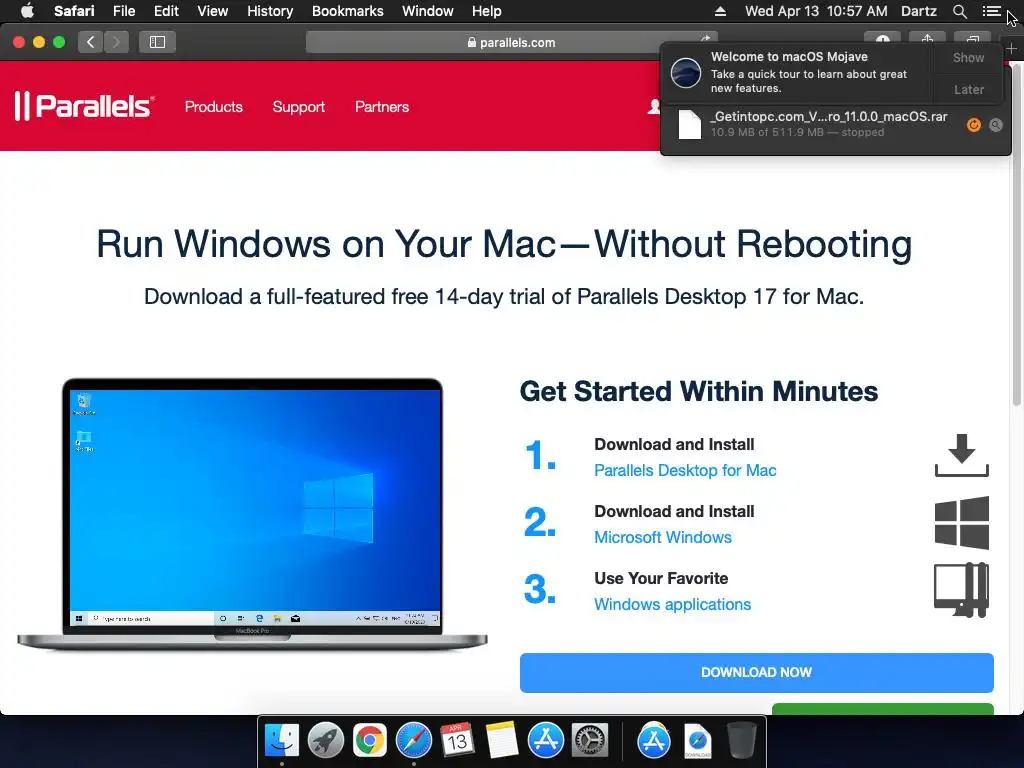
Task: Show the .rar download in Finder
Action: [x=995, y=125]
